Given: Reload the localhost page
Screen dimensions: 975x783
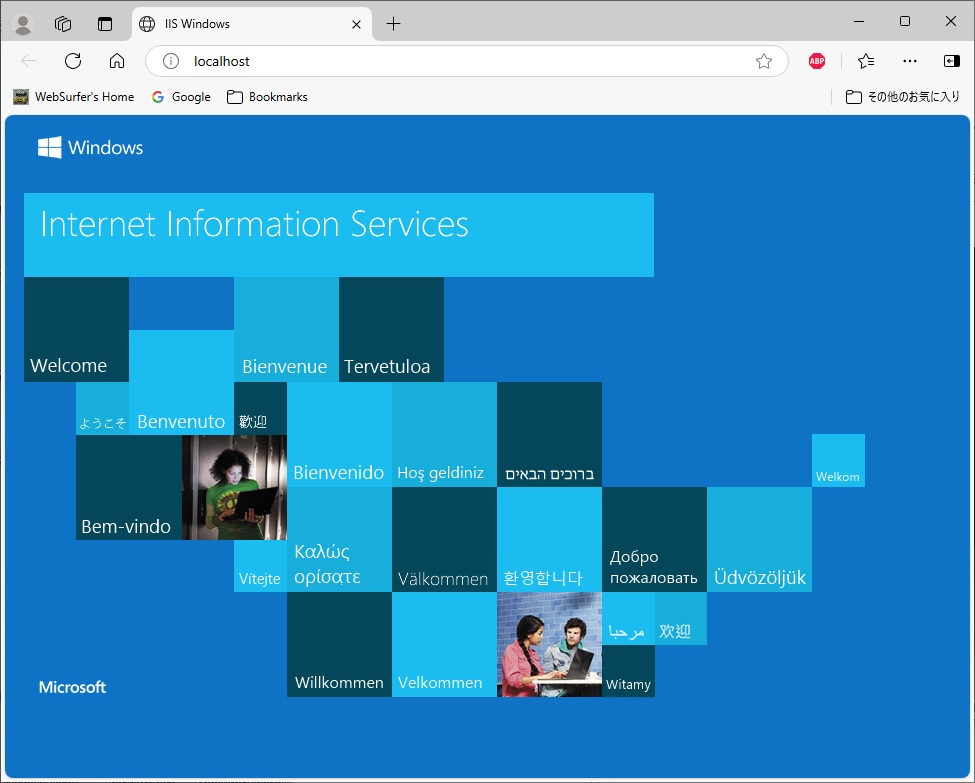Looking at the screenshot, I should click(73, 61).
